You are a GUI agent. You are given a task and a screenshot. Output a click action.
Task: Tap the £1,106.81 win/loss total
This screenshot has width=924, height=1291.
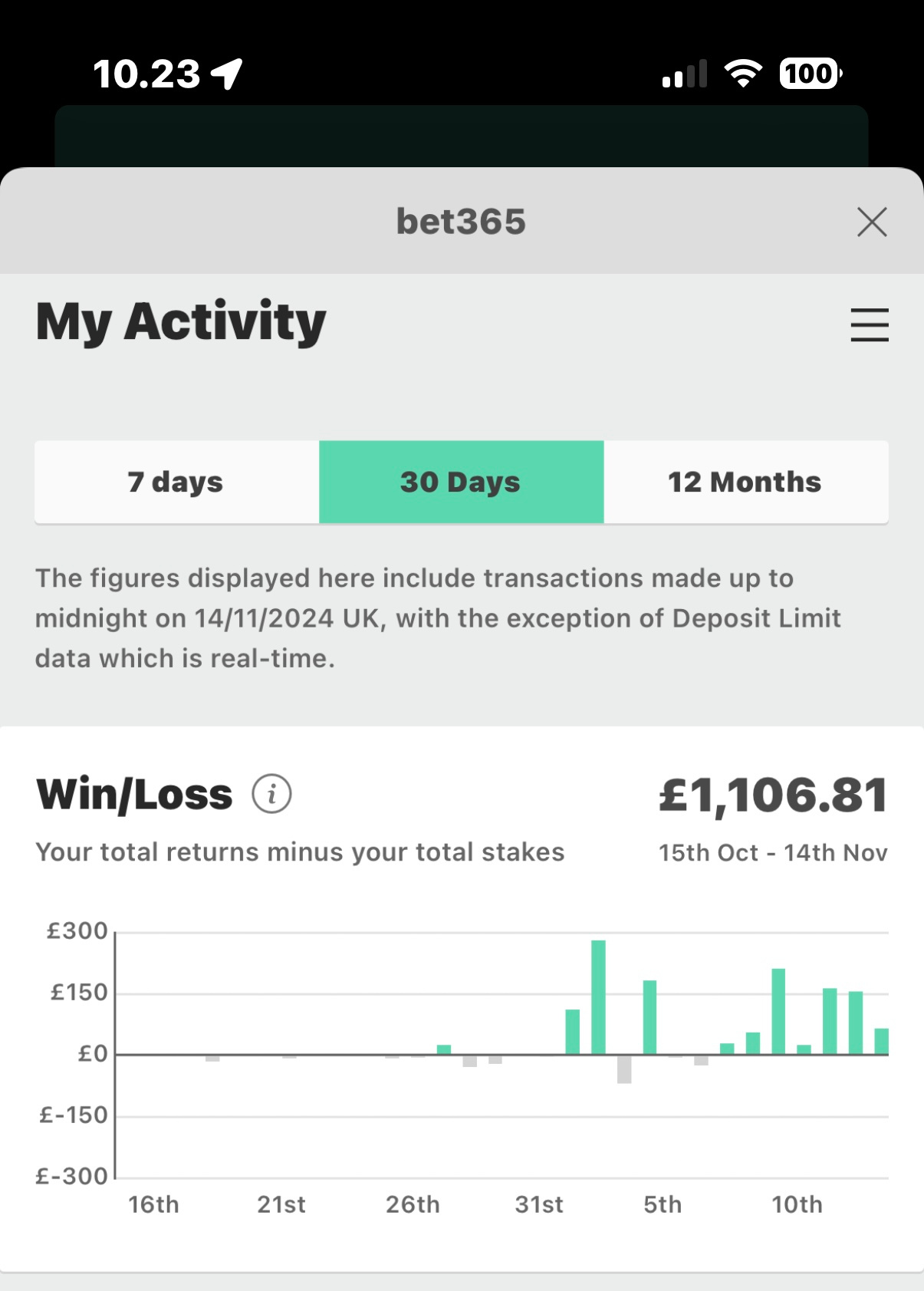pyautogui.click(x=773, y=795)
